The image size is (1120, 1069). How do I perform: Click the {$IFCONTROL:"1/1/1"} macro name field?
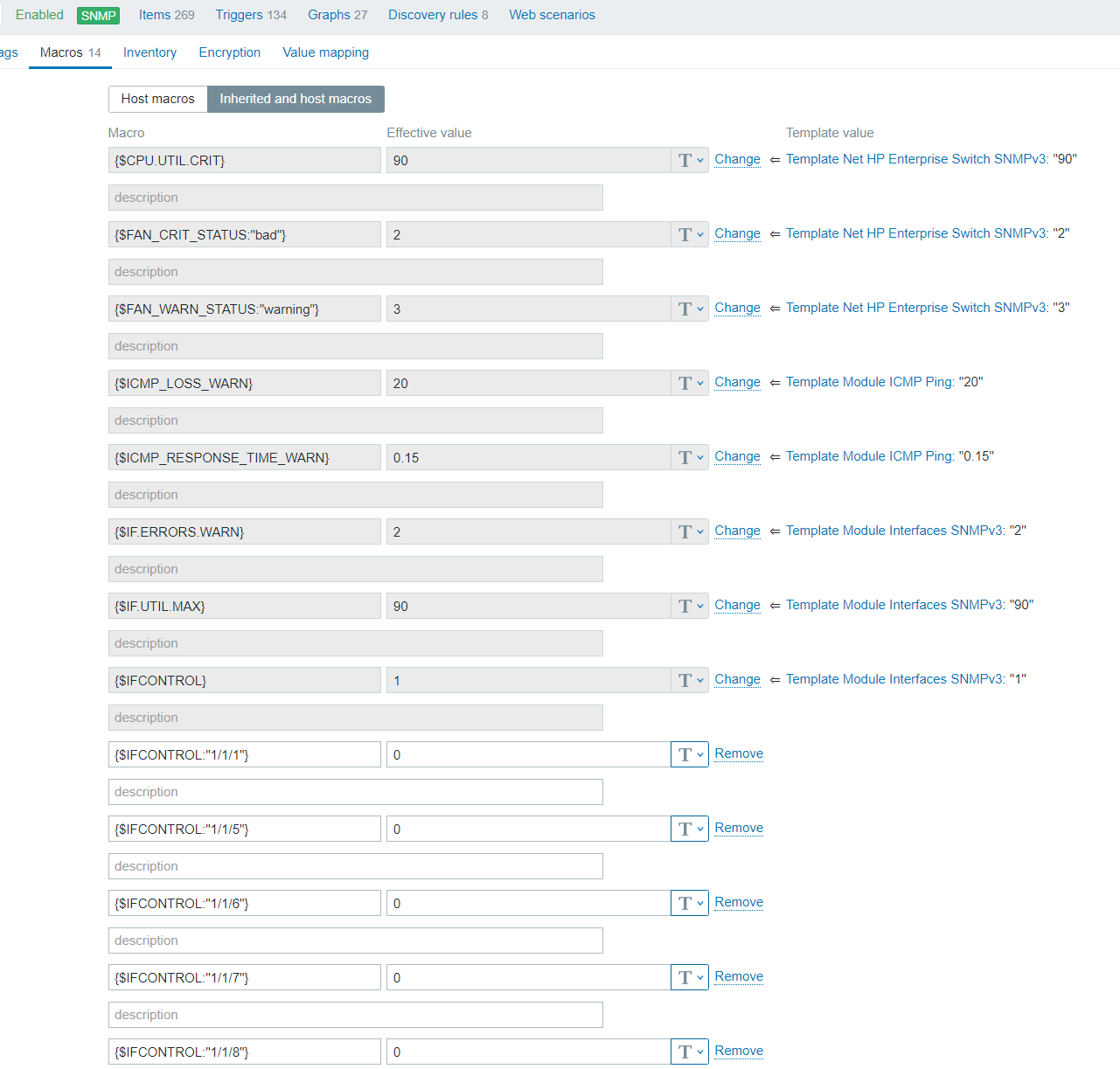(x=245, y=754)
